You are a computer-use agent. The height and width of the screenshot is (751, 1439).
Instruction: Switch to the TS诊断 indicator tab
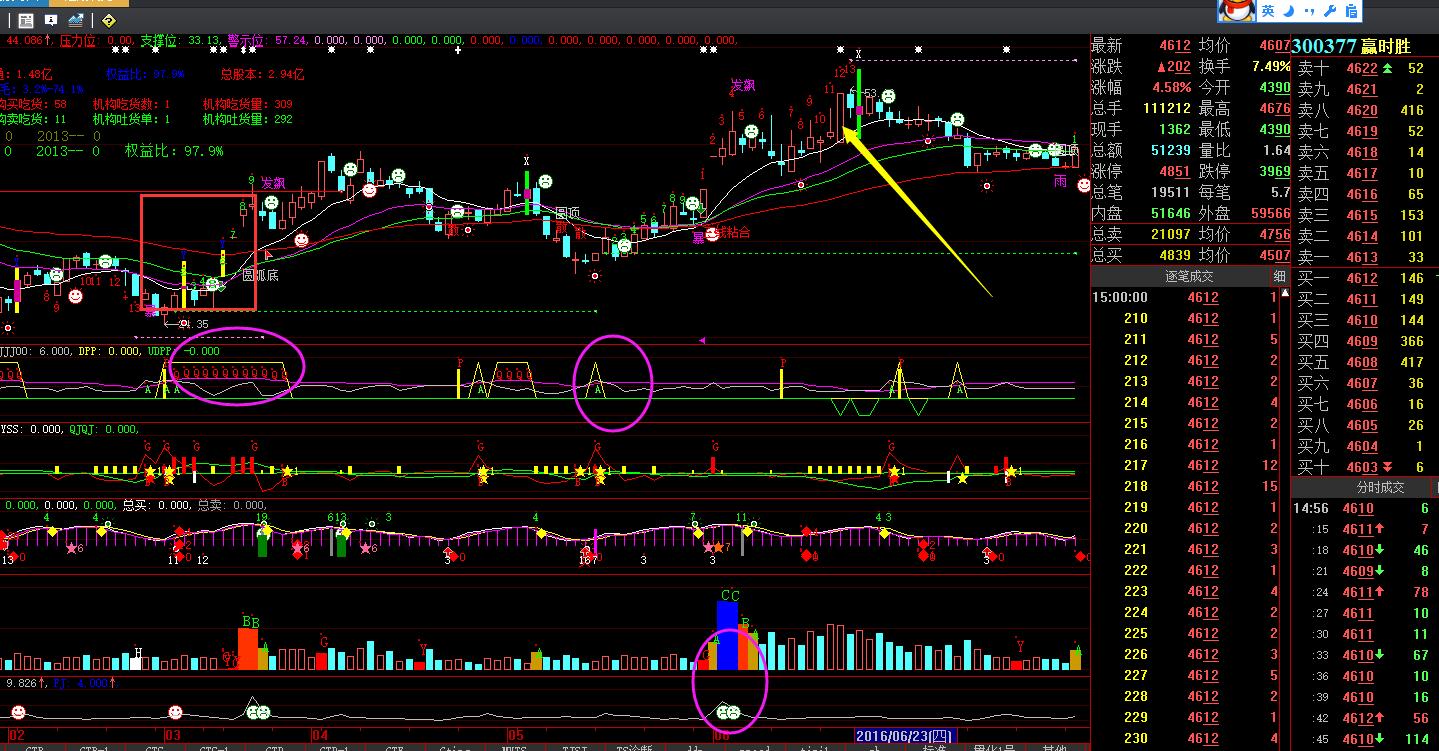pos(634,748)
